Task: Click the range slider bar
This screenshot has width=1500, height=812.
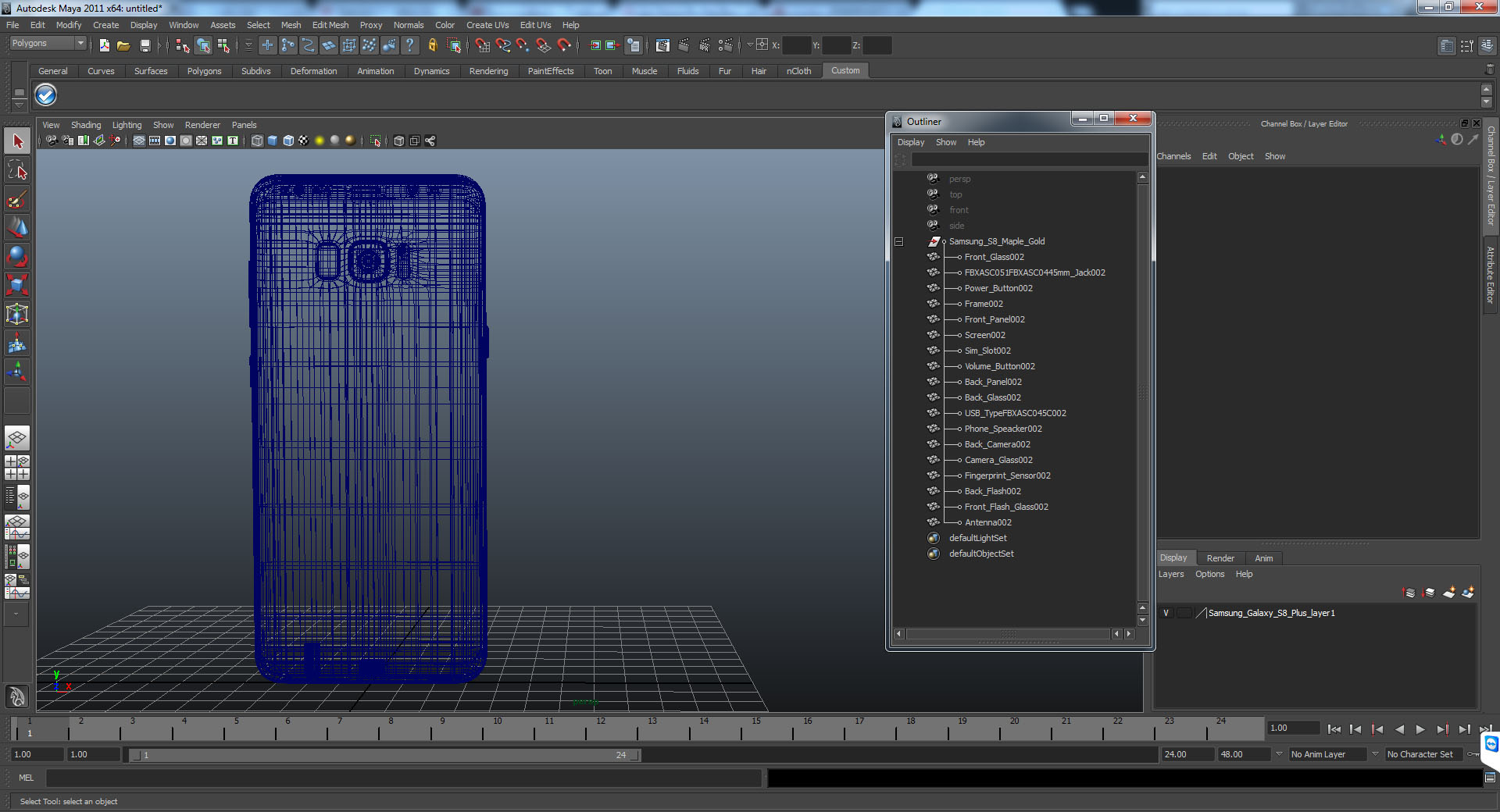Action: (x=384, y=755)
